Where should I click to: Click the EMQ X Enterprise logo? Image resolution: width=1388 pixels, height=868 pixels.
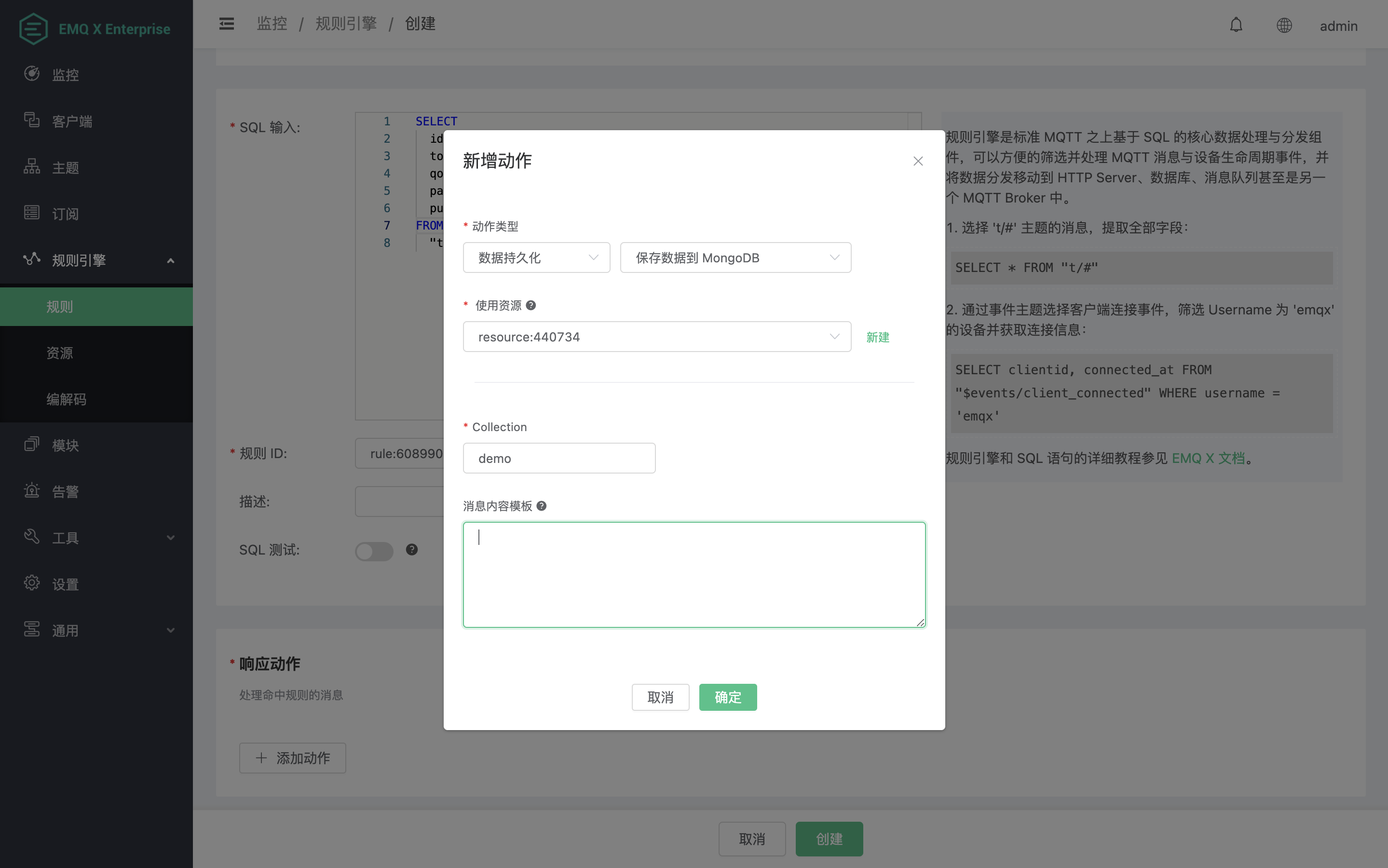[x=95, y=28]
